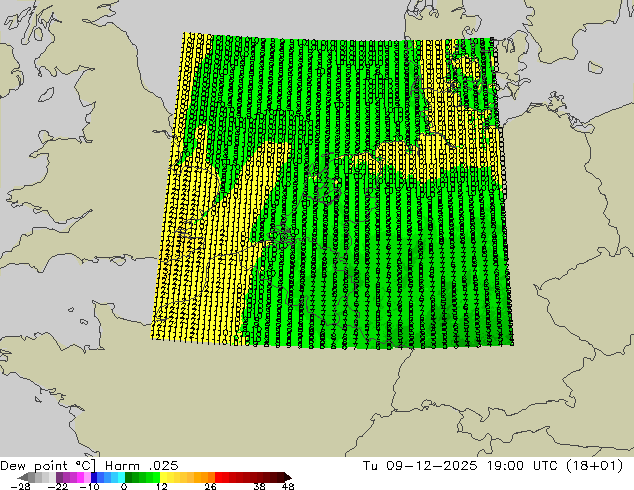The image size is (634, 490).
Task: Choose the green swatch in the legend
Action: [142, 477]
